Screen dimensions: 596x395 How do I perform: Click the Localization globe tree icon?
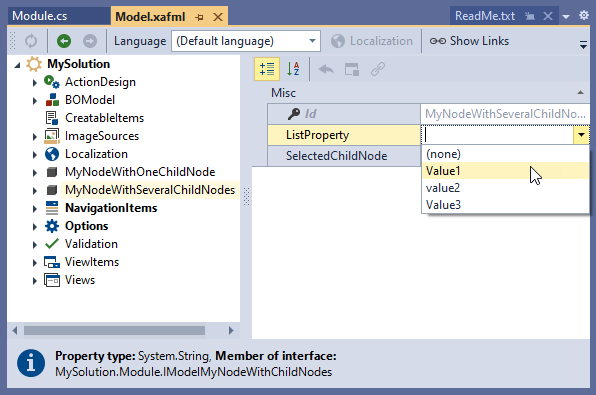52,154
